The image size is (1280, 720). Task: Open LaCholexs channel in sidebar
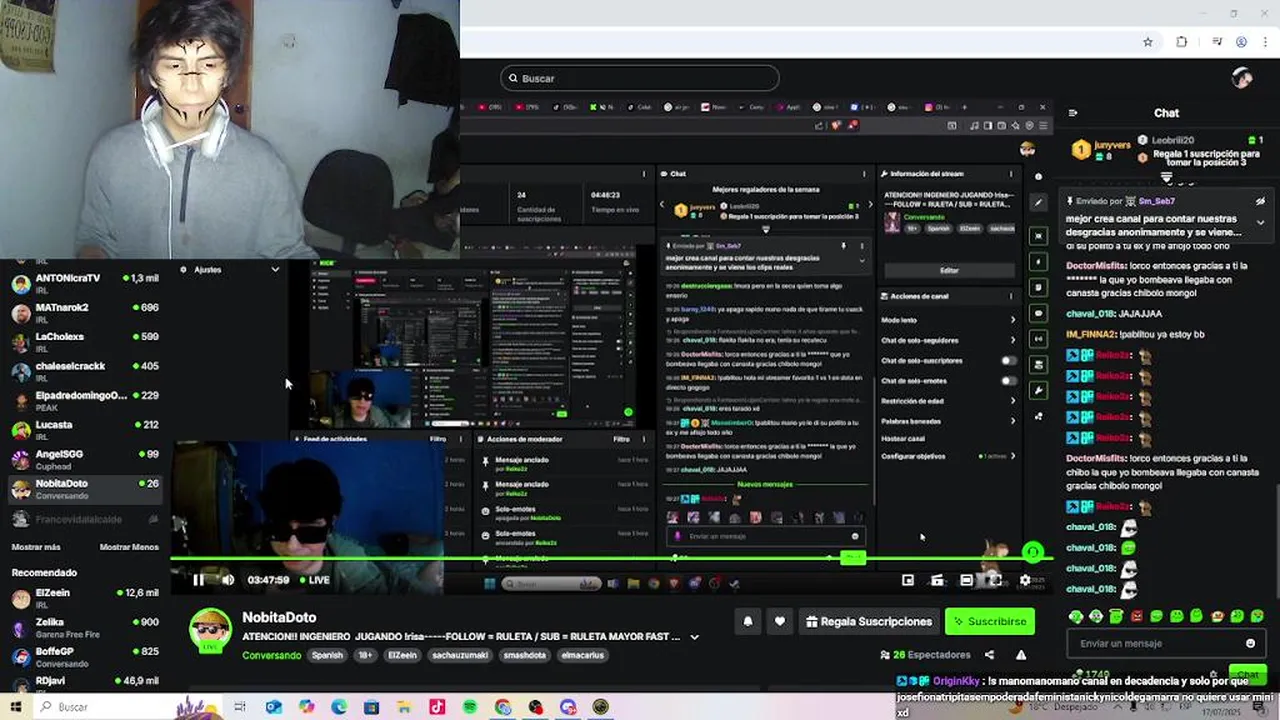[x=85, y=341]
